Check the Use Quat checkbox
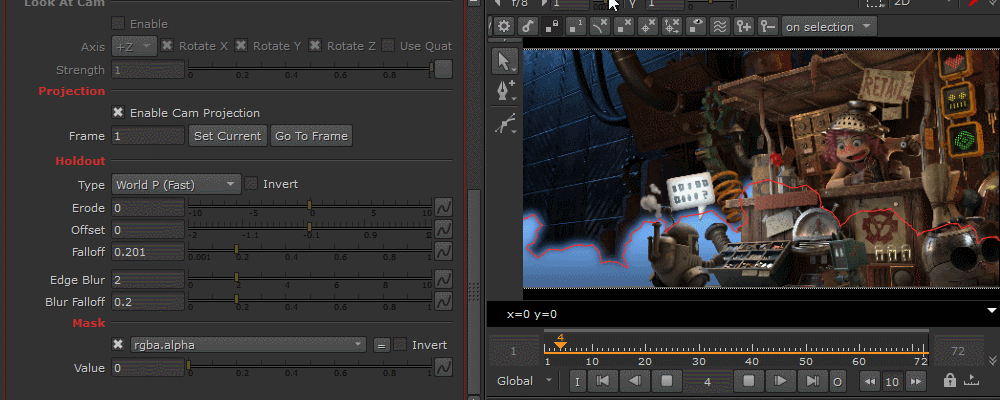Image resolution: width=1000 pixels, height=400 pixels. pyautogui.click(x=388, y=45)
